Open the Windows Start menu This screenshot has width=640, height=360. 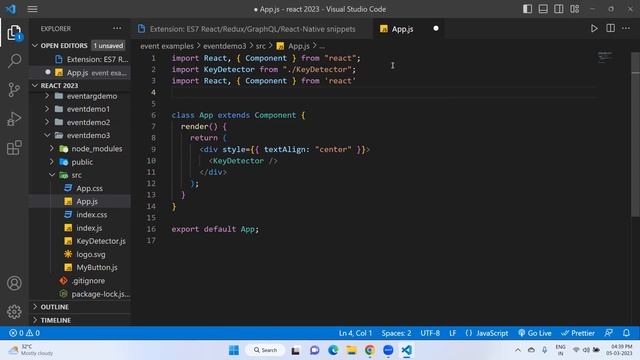click(x=234, y=350)
